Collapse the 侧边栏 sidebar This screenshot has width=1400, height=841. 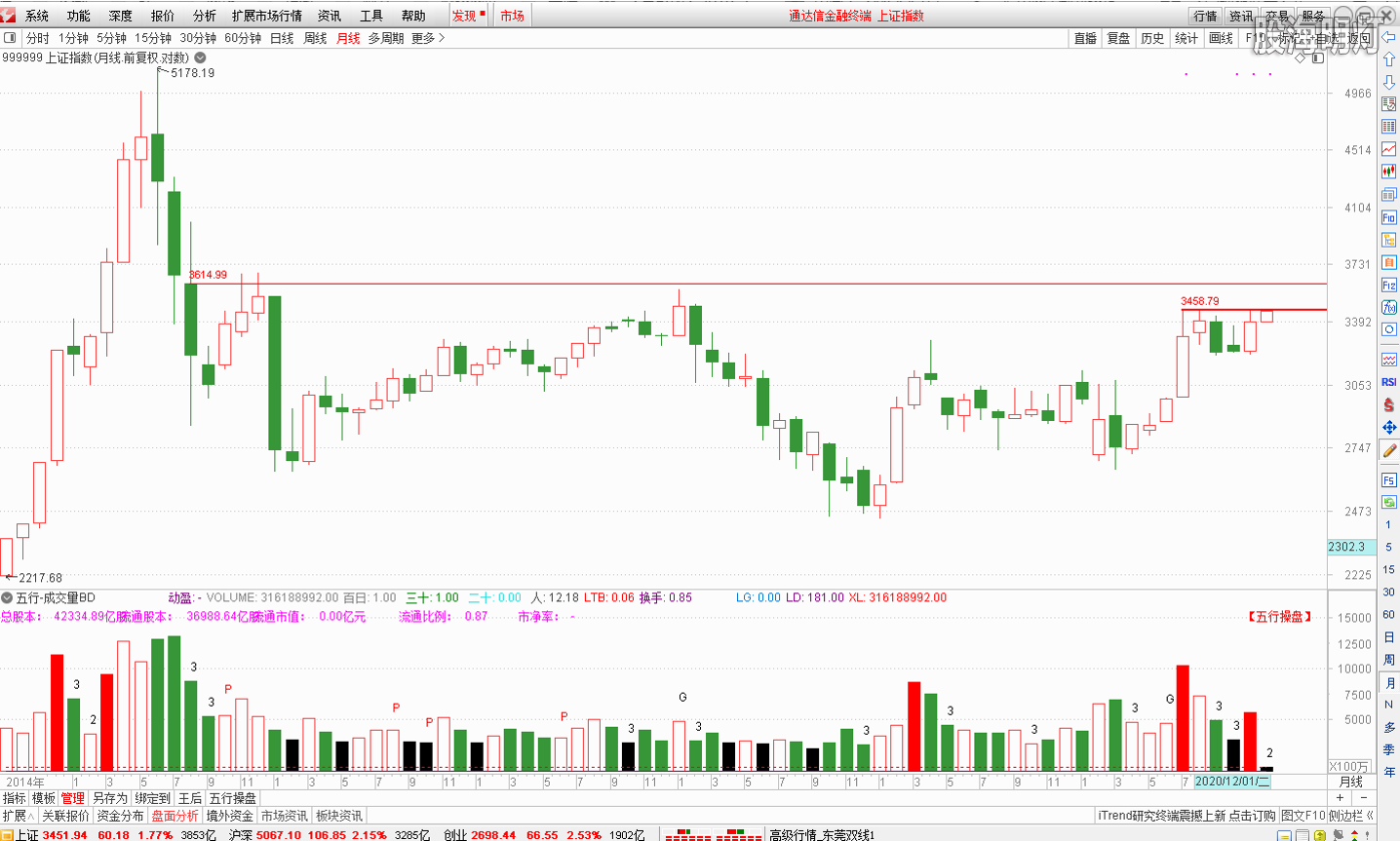[x=1351, y=816]
